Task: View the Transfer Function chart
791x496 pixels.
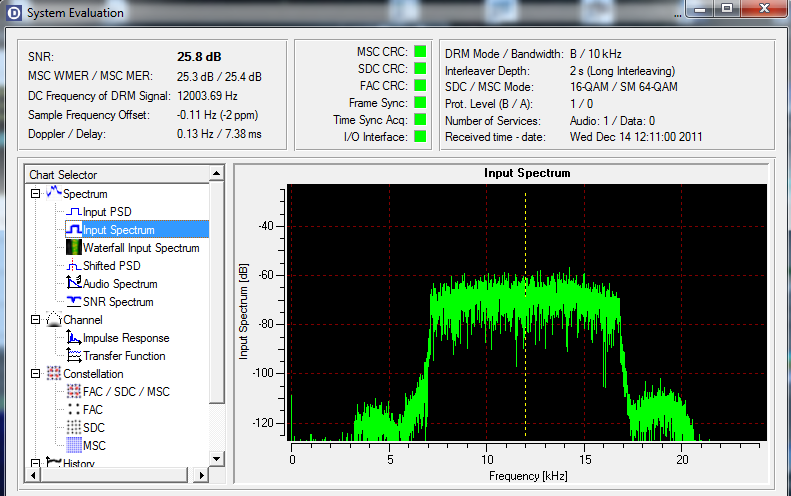Action: click(123, 356)
